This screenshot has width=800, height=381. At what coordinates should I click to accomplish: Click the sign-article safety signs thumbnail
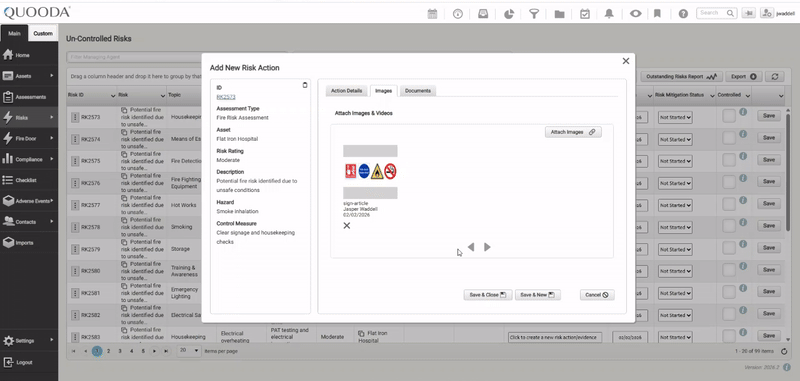click(370, 171)
